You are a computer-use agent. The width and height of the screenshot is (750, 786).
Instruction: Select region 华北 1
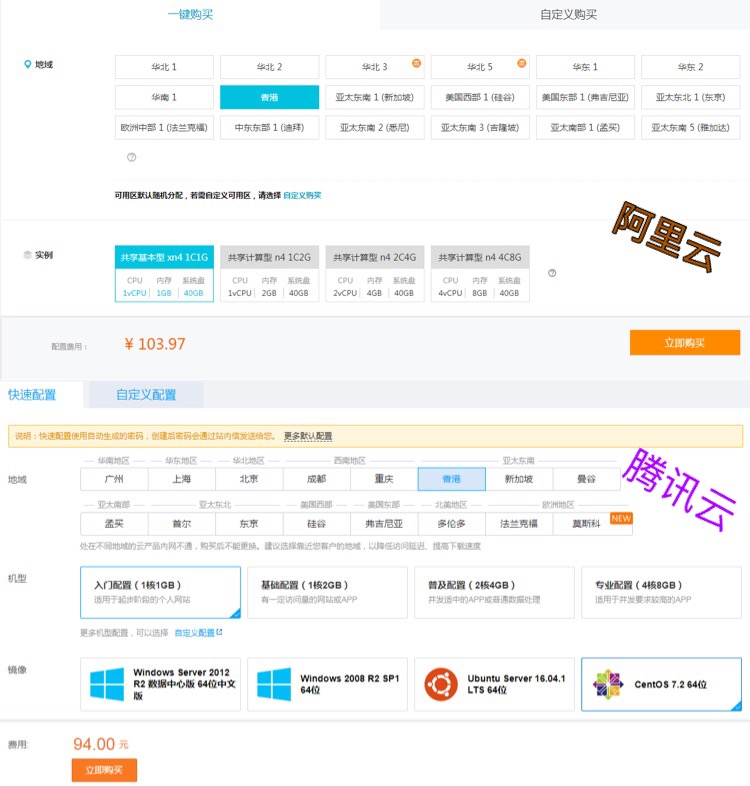(x=164, y=67)
